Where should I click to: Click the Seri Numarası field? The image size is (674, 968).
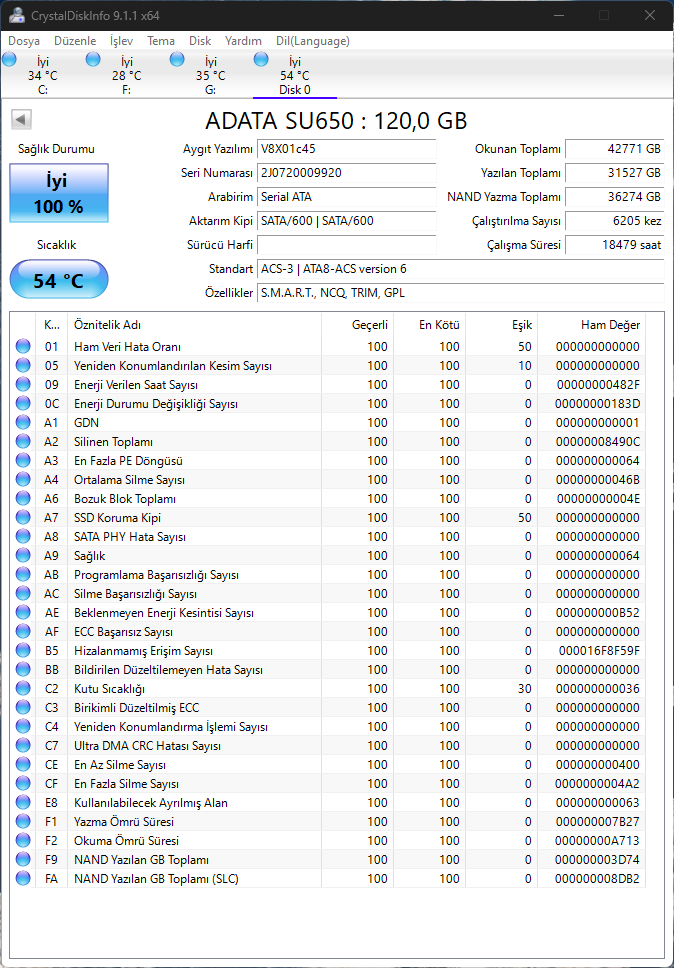346,173
